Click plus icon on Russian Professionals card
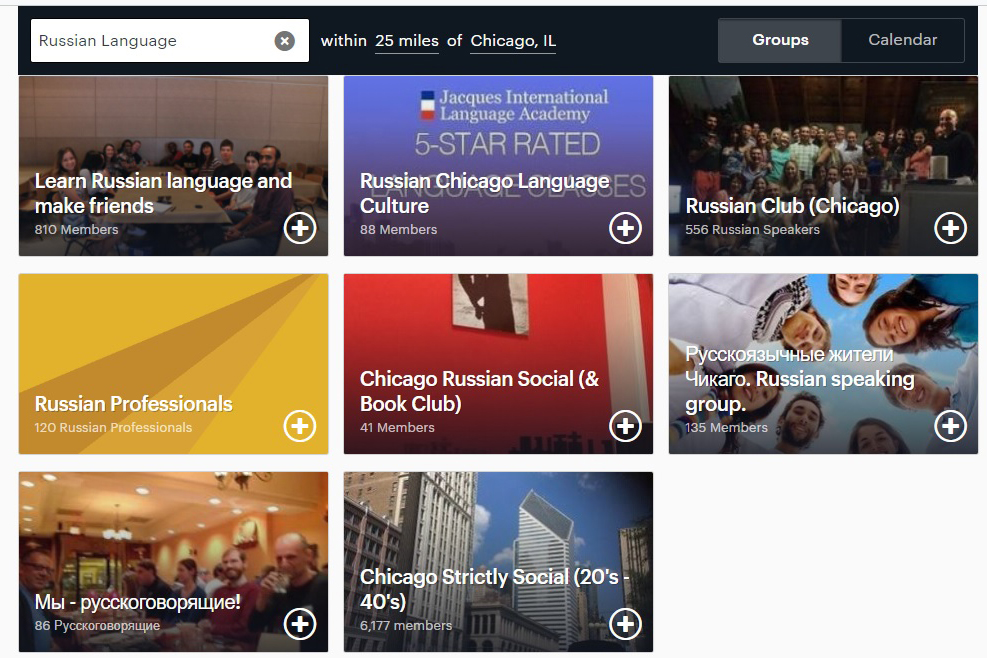 point(300,426)
